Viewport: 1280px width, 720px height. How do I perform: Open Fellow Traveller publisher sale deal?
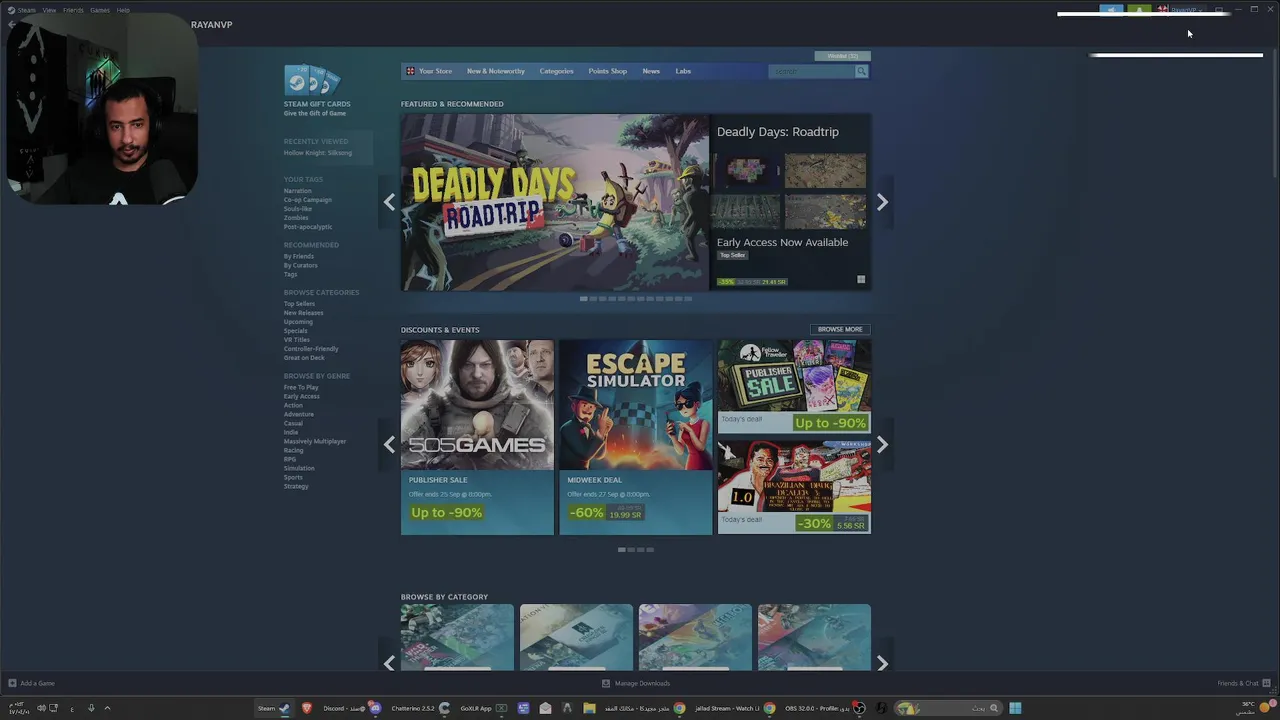794,386
